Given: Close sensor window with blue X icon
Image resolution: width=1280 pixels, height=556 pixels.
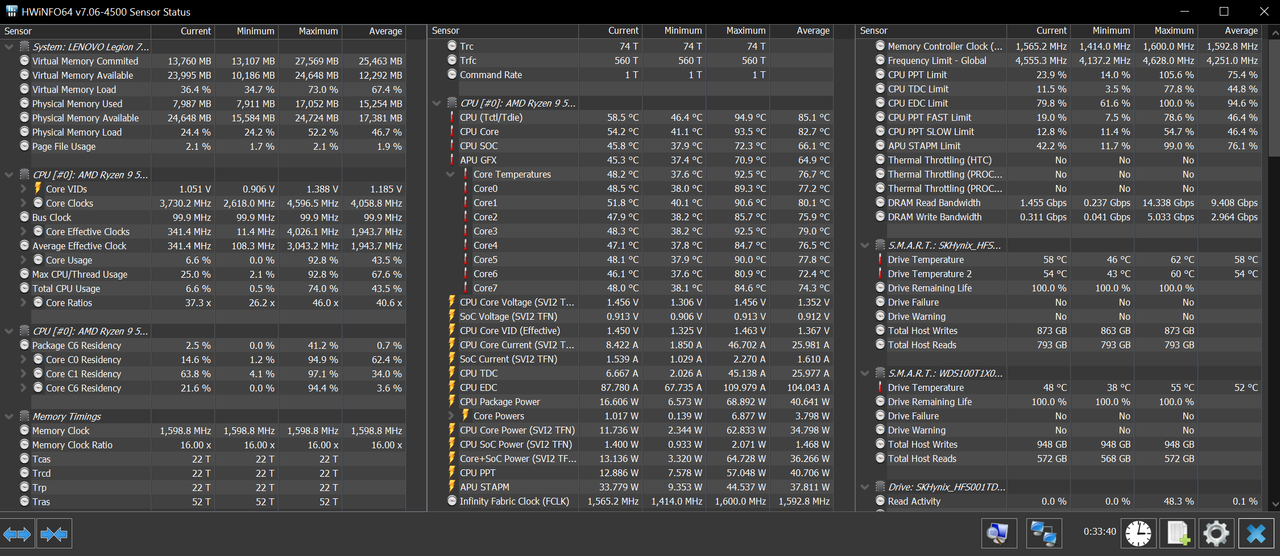Looking at the screenshot, I should 1256,533.
